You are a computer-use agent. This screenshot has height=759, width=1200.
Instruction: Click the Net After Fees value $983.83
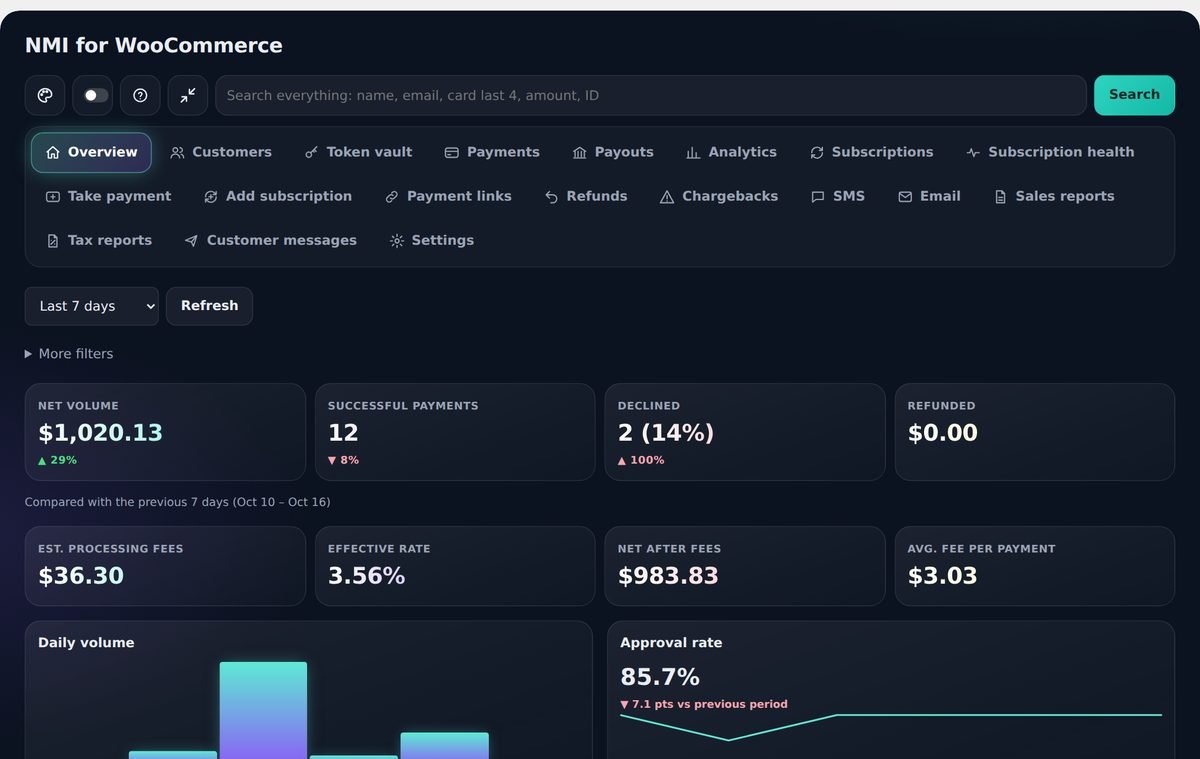[x=668, y=576]
